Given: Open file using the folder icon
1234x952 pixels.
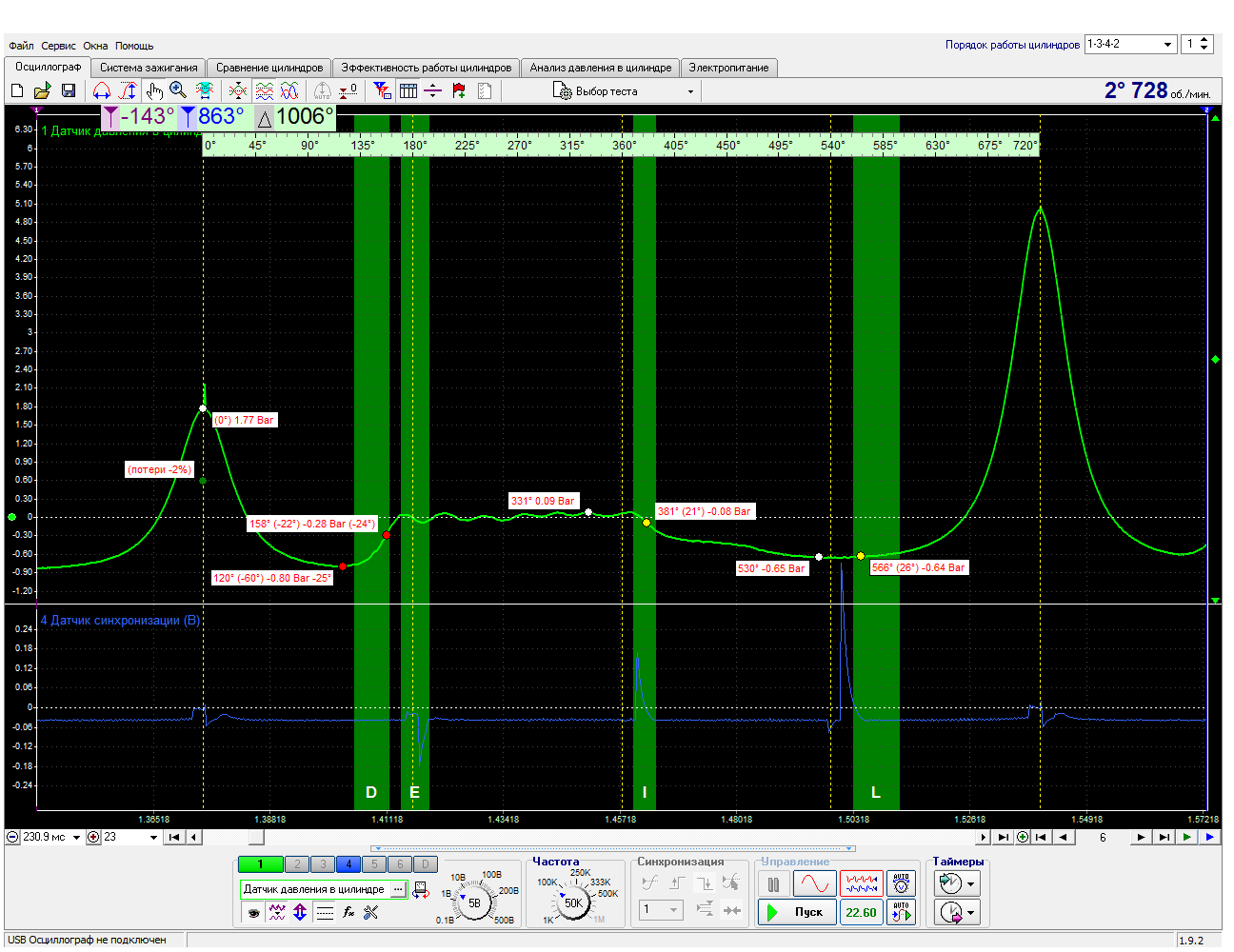Looking at the screenshot, I should (x=42, y=90).
